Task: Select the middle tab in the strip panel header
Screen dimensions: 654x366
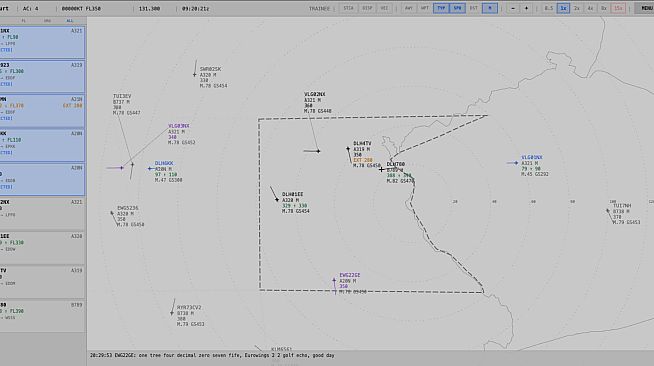Action: click(47, 21)
